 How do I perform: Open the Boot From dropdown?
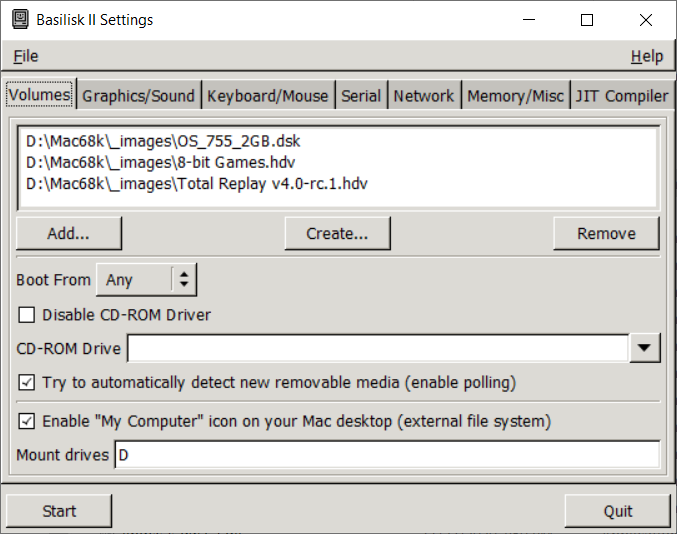pos(146,280)
